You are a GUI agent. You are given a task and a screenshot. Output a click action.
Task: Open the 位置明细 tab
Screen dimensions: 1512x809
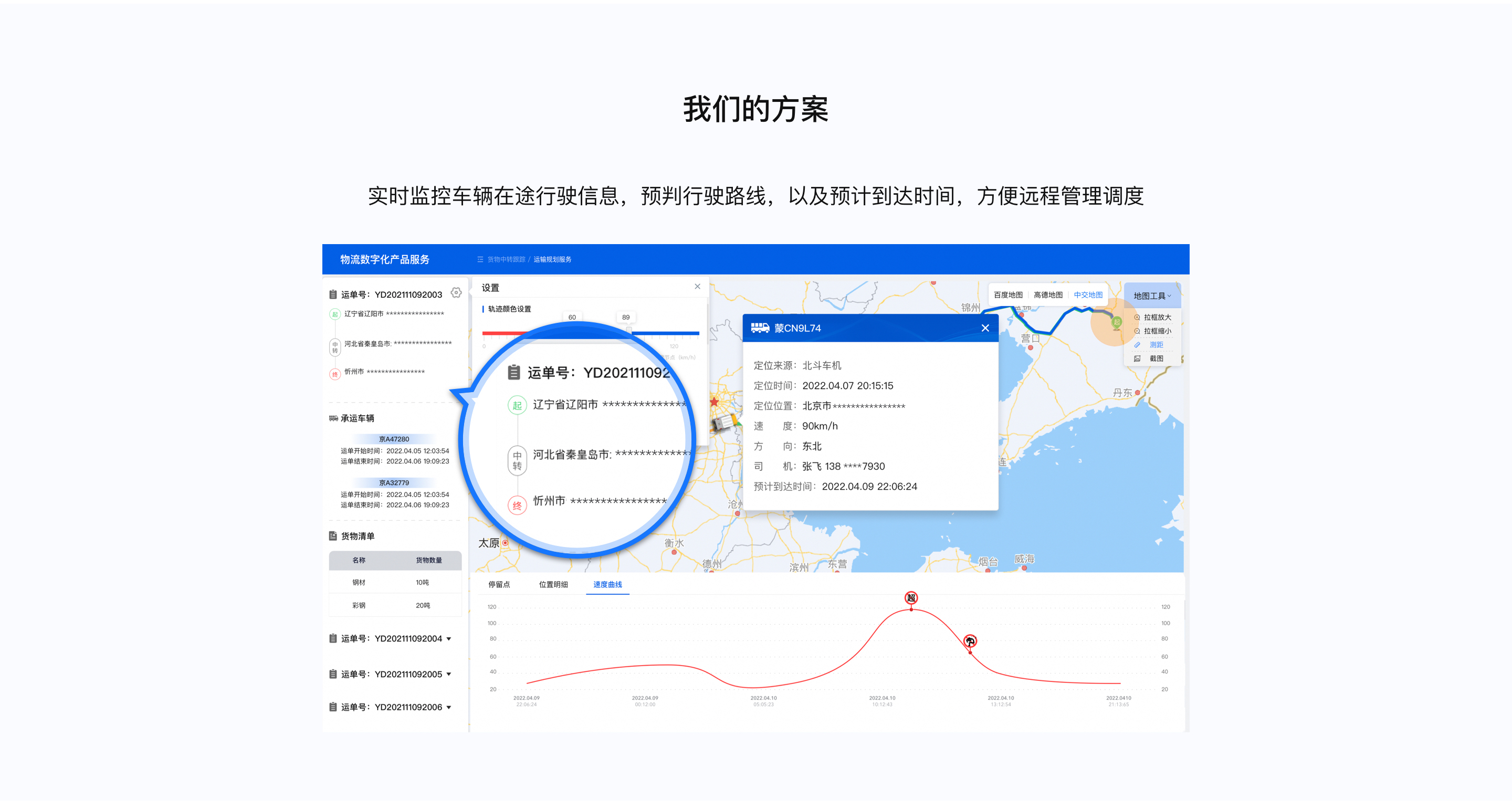553,584
